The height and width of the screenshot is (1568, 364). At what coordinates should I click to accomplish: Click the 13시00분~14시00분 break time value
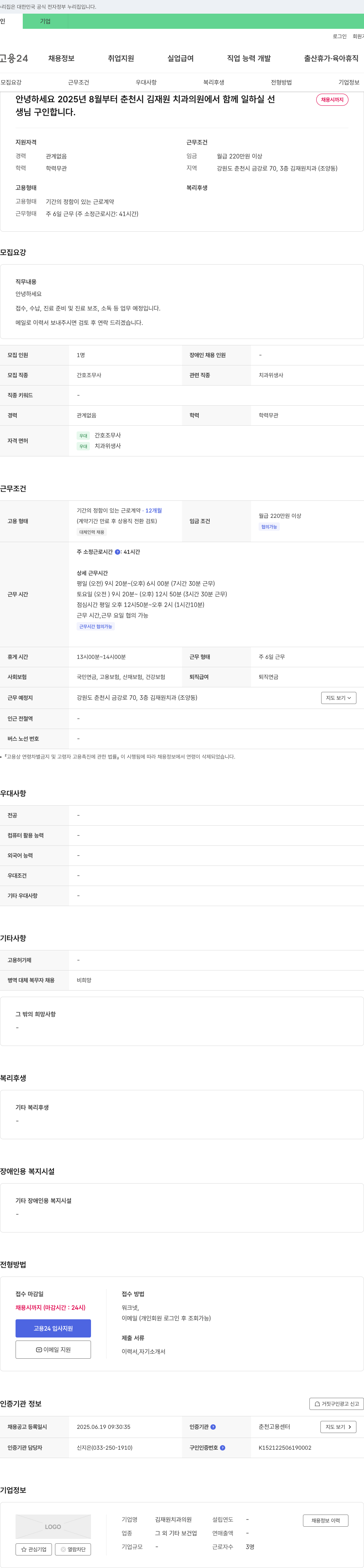point(101,657)
